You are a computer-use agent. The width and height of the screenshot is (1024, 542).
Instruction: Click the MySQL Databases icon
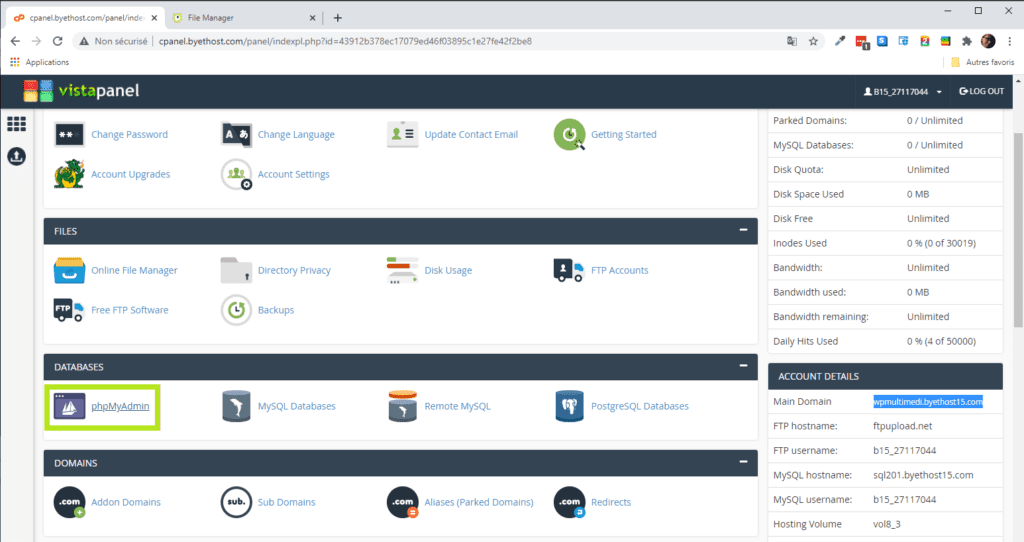point(236,406)
